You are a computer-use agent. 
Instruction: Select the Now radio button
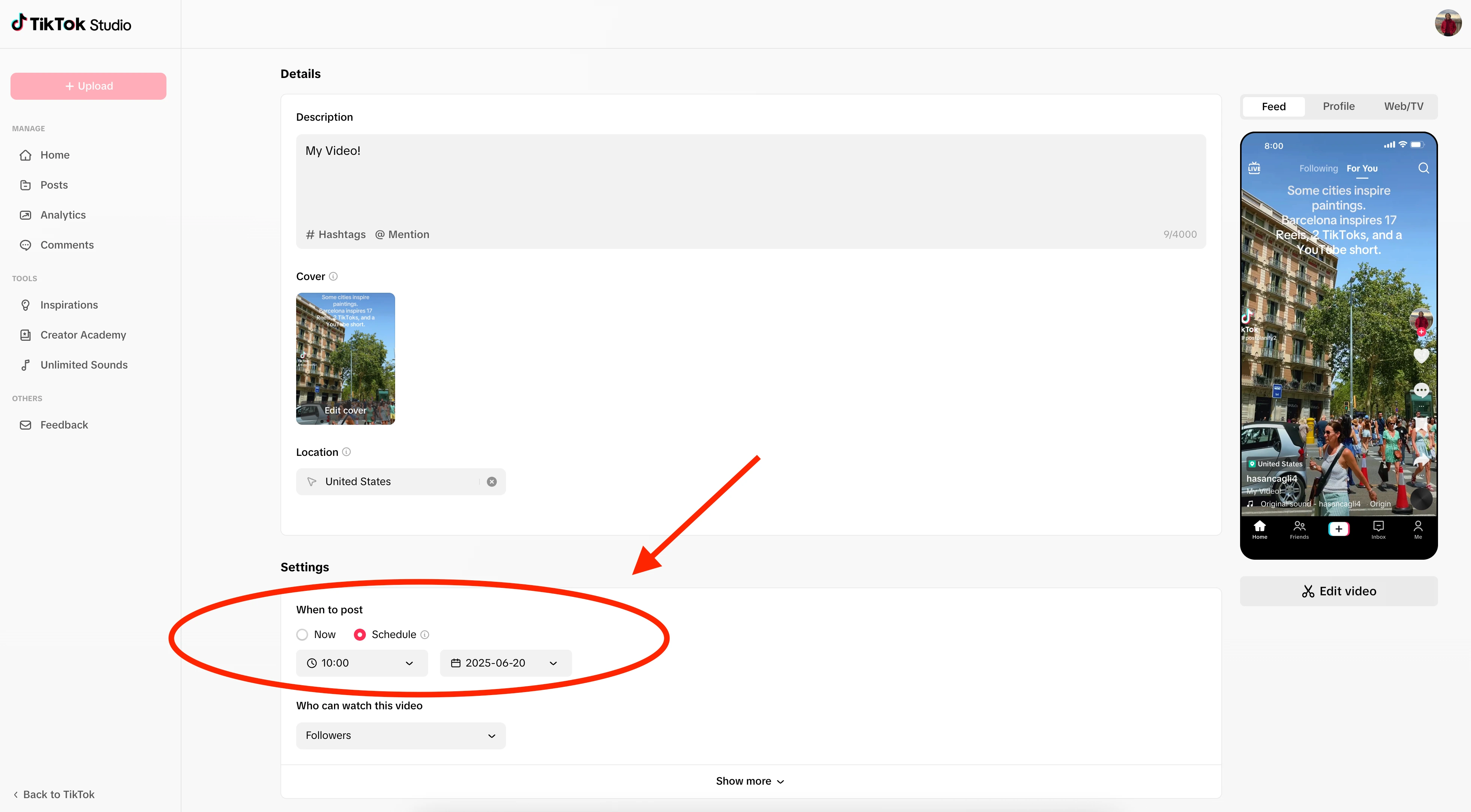[302, 634]
